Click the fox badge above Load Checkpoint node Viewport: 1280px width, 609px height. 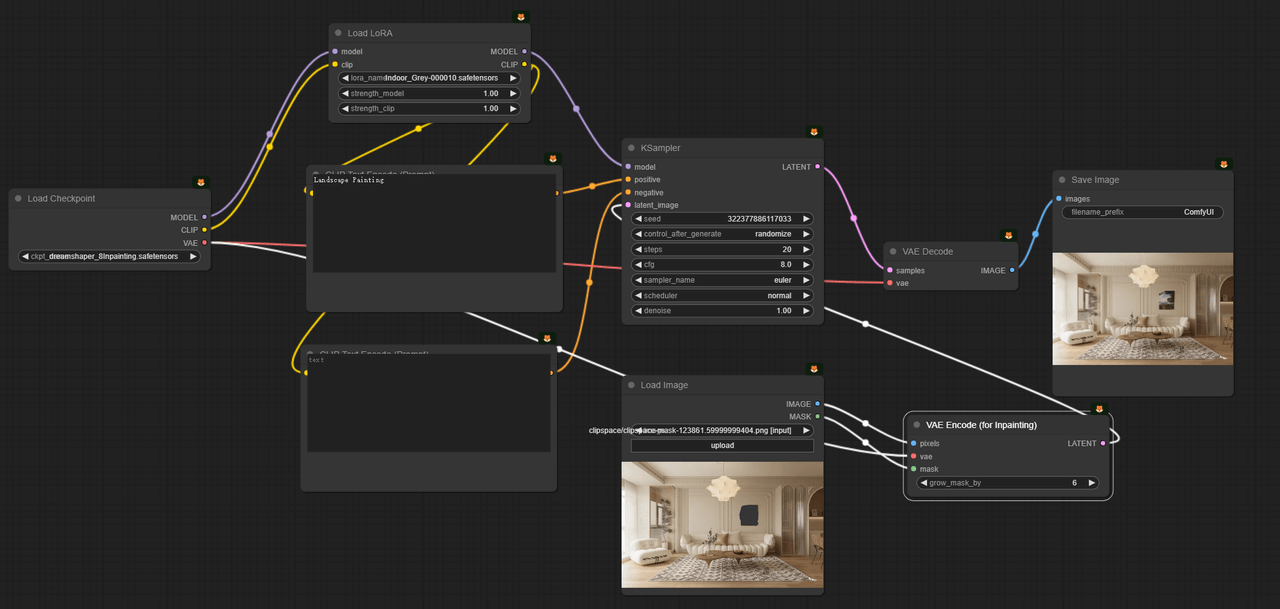click(x=200, y=182)
